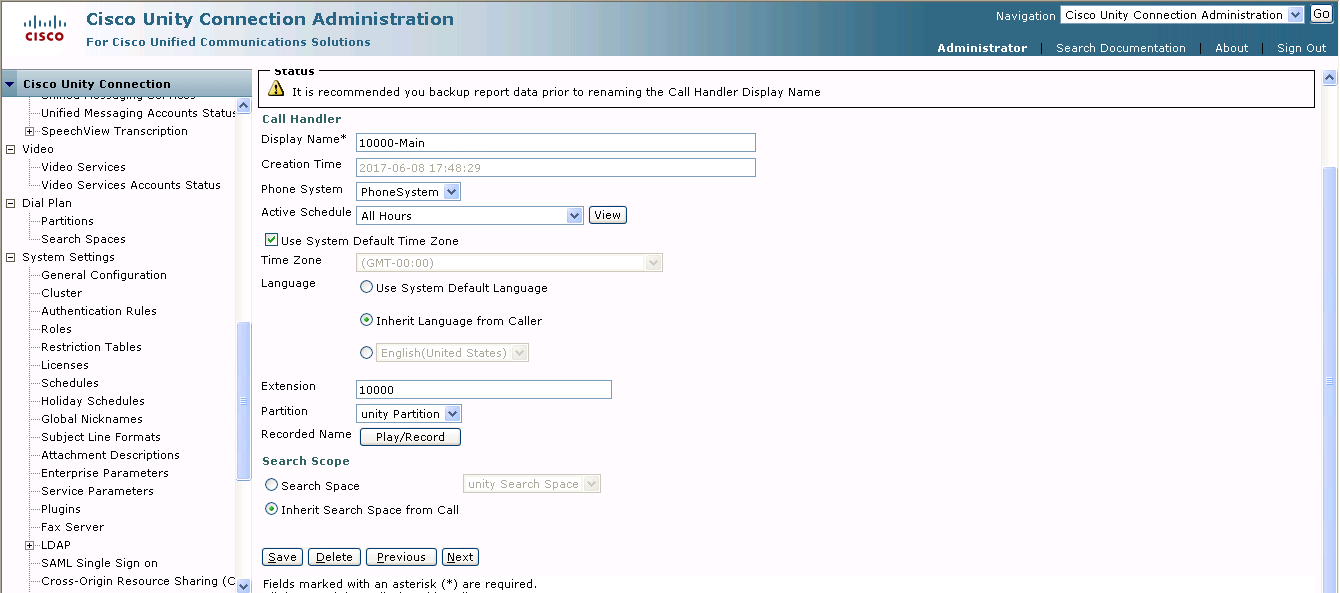Click the sidebar scroll down arrow
Viewport: 1340px width, 593px height.
(244, 585)
